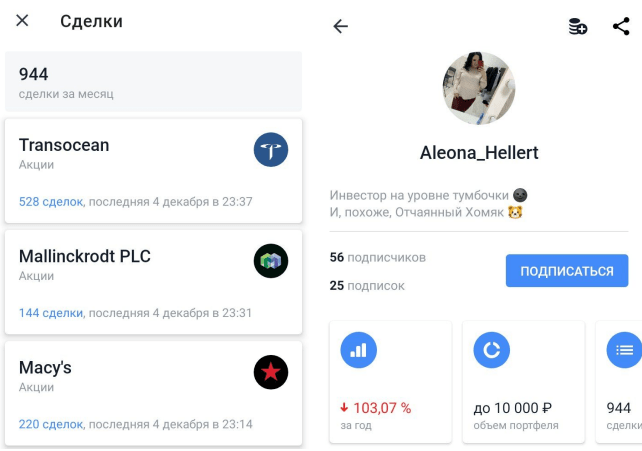View the 56 подписчиков followers list
This screenshot has width=642, height=451.
click(378, 257)
